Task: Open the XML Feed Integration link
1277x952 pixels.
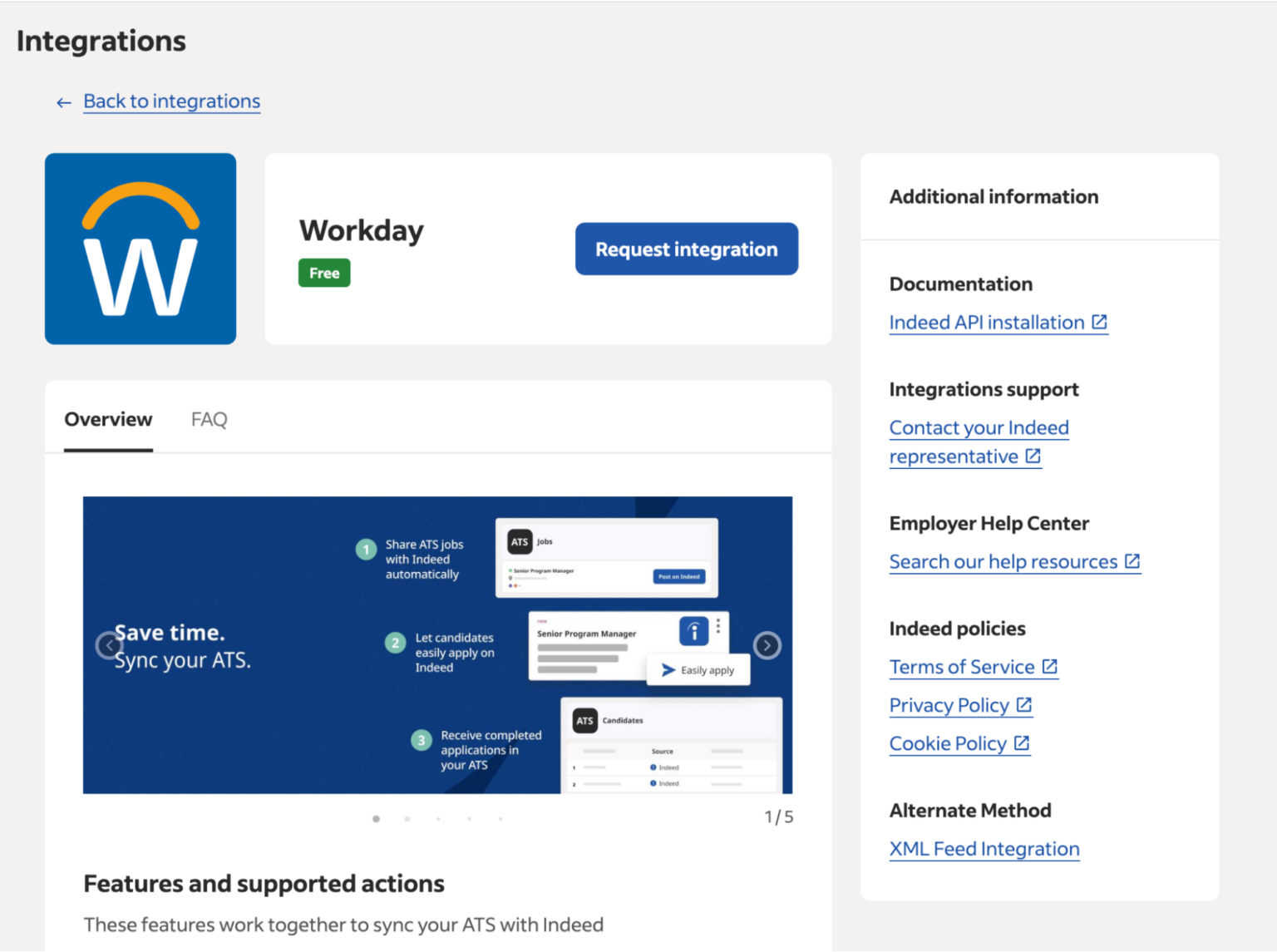Action: (x=984, y=849)
